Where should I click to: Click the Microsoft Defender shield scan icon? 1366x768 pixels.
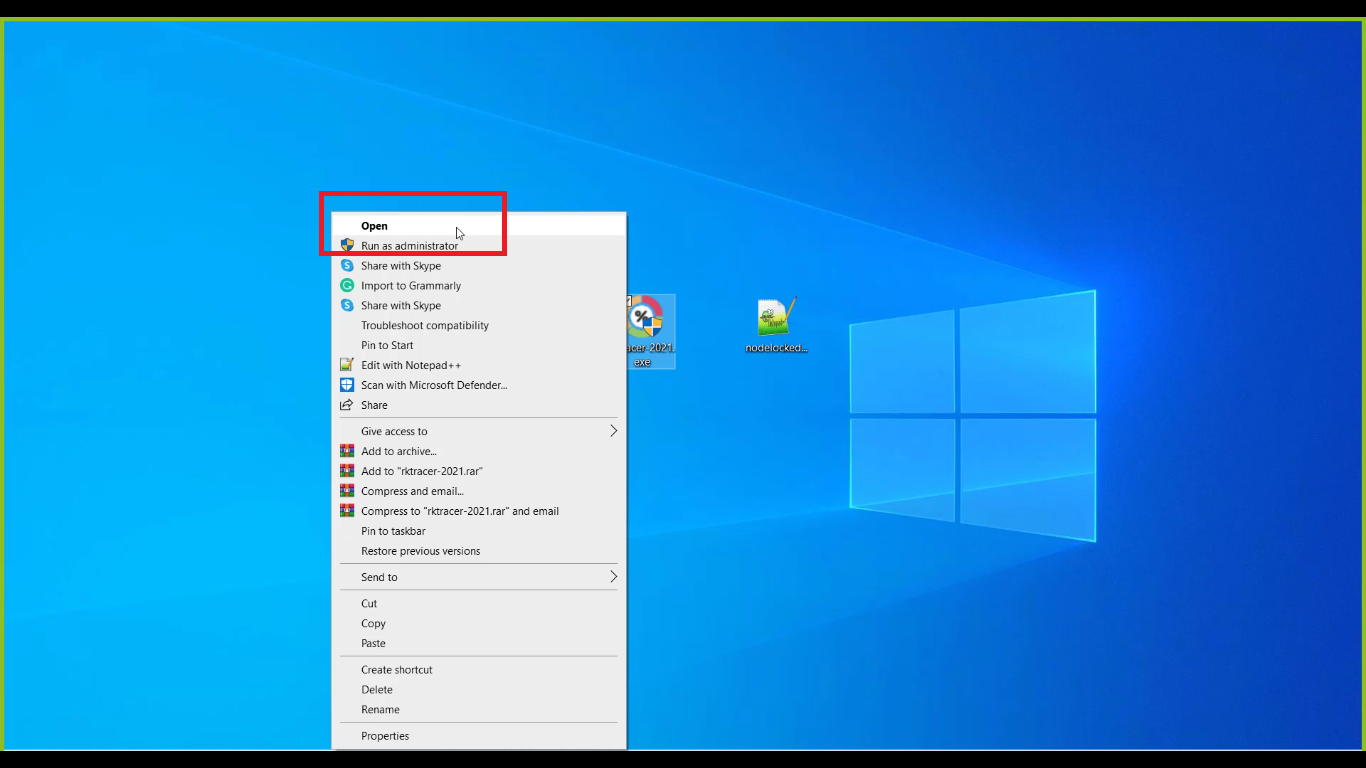click(347, 385)
